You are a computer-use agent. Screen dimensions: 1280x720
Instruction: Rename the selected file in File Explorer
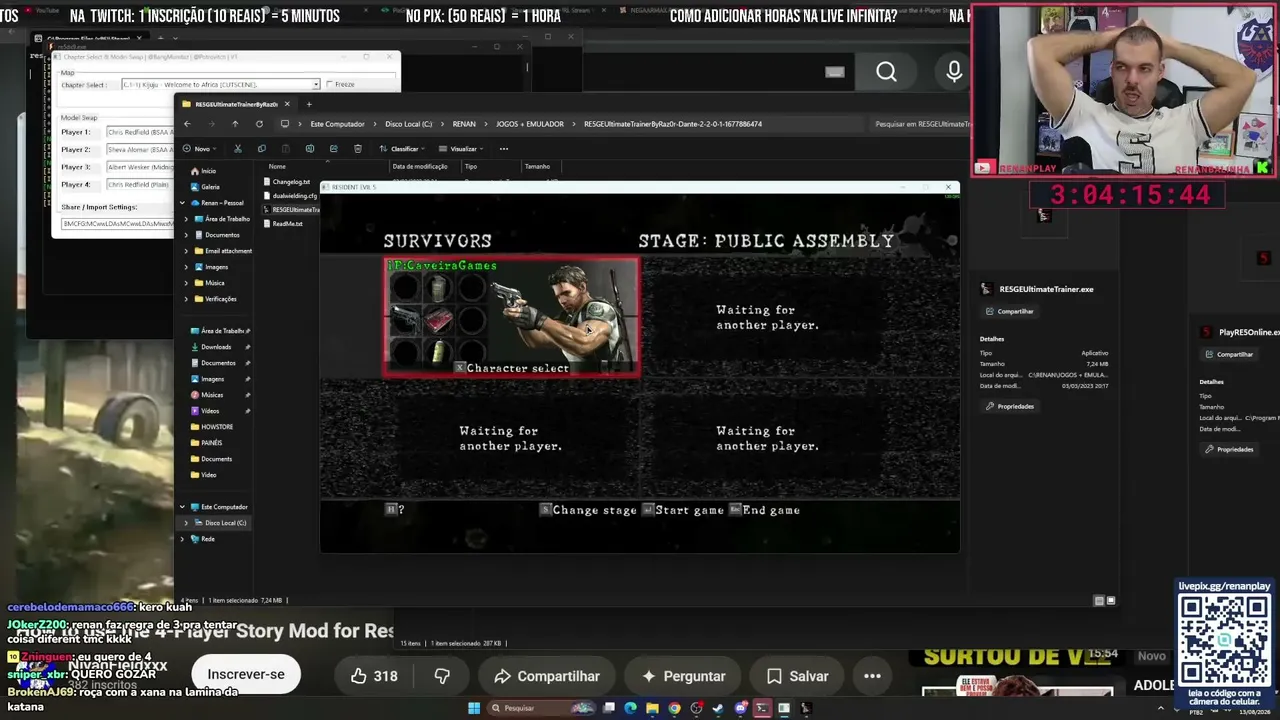310,149
